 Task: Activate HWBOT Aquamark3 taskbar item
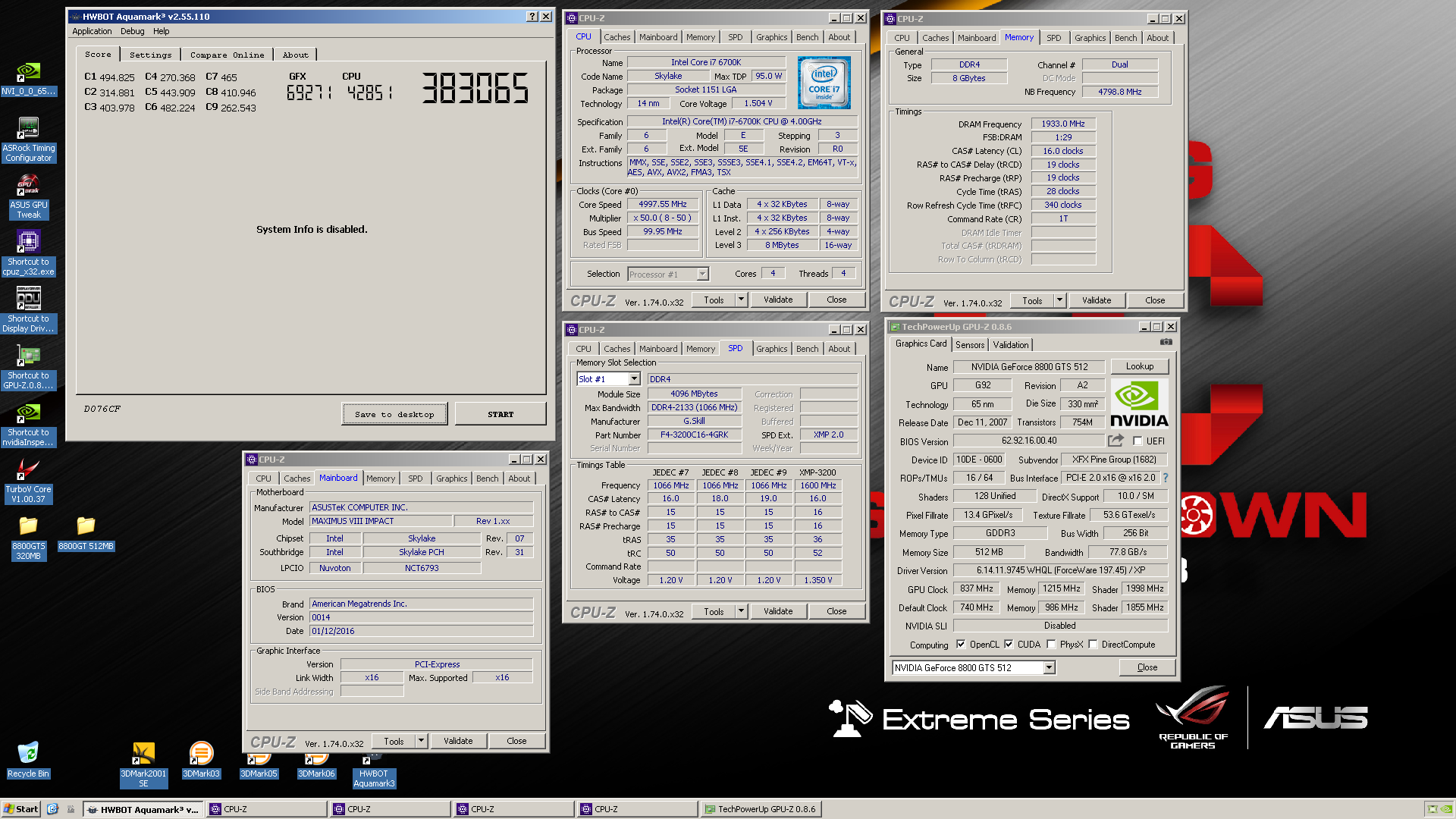[143, 809]
